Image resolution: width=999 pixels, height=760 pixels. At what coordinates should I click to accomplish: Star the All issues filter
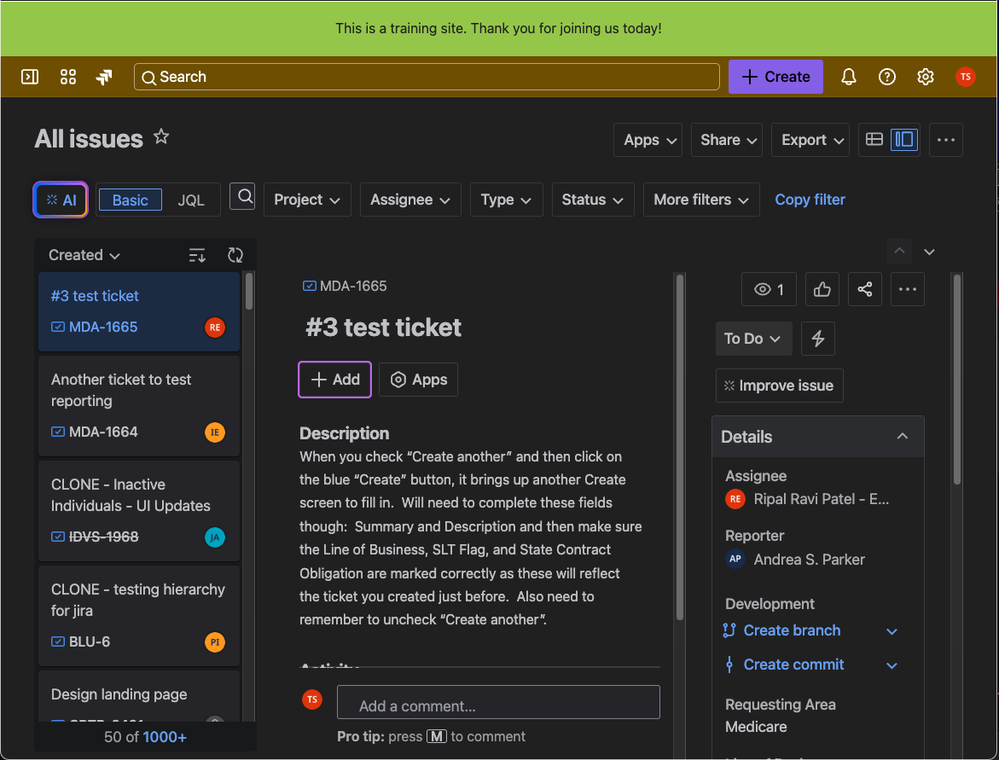(x=161, y=137)
